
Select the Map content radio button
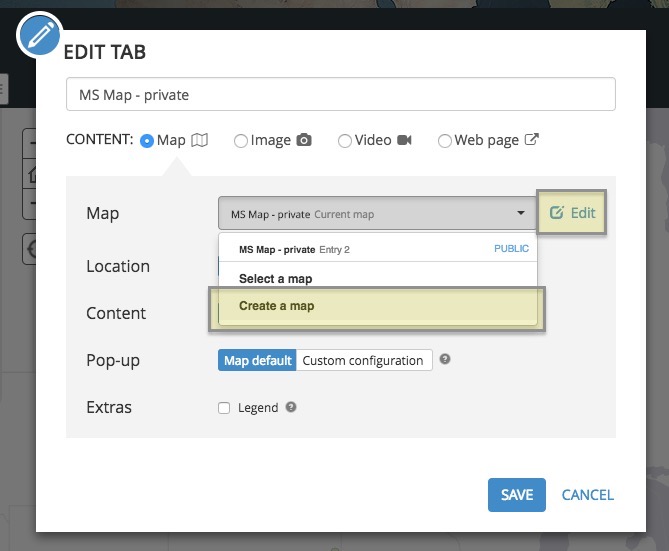pos(147,141)
